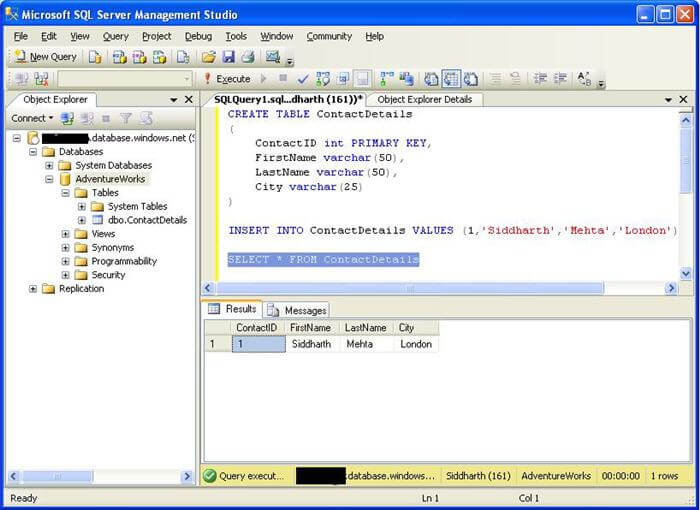Click the Analysis Services XMLA Query icon
This screenshot has height=510, width=700.
159,57
